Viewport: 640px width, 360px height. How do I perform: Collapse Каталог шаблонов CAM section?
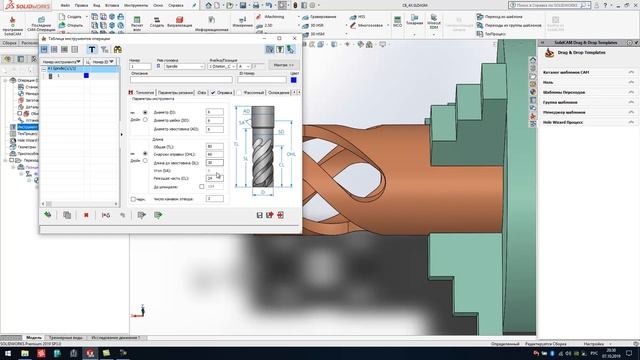[x=631, y=72]
